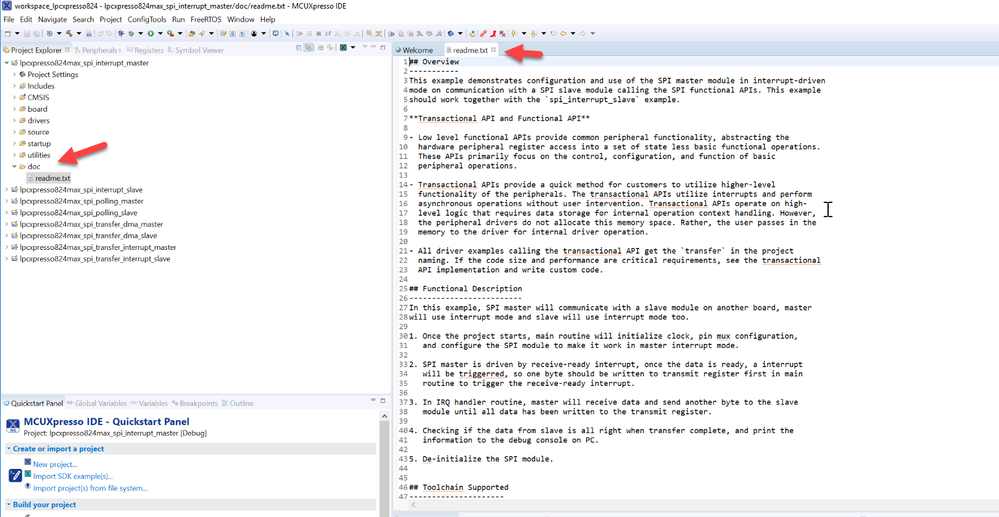Switch to the Symbol Viewer tab

pos(196,50)
